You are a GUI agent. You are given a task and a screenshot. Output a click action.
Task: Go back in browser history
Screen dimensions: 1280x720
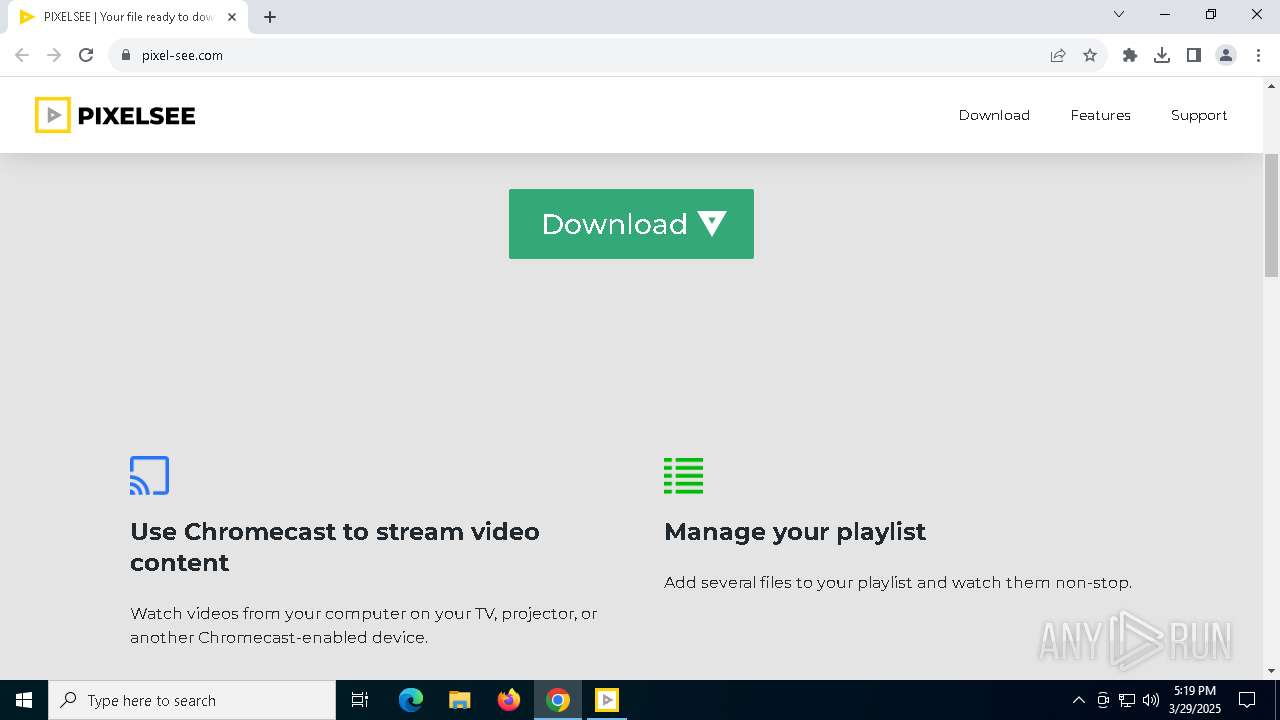click(x=22, y=55)
